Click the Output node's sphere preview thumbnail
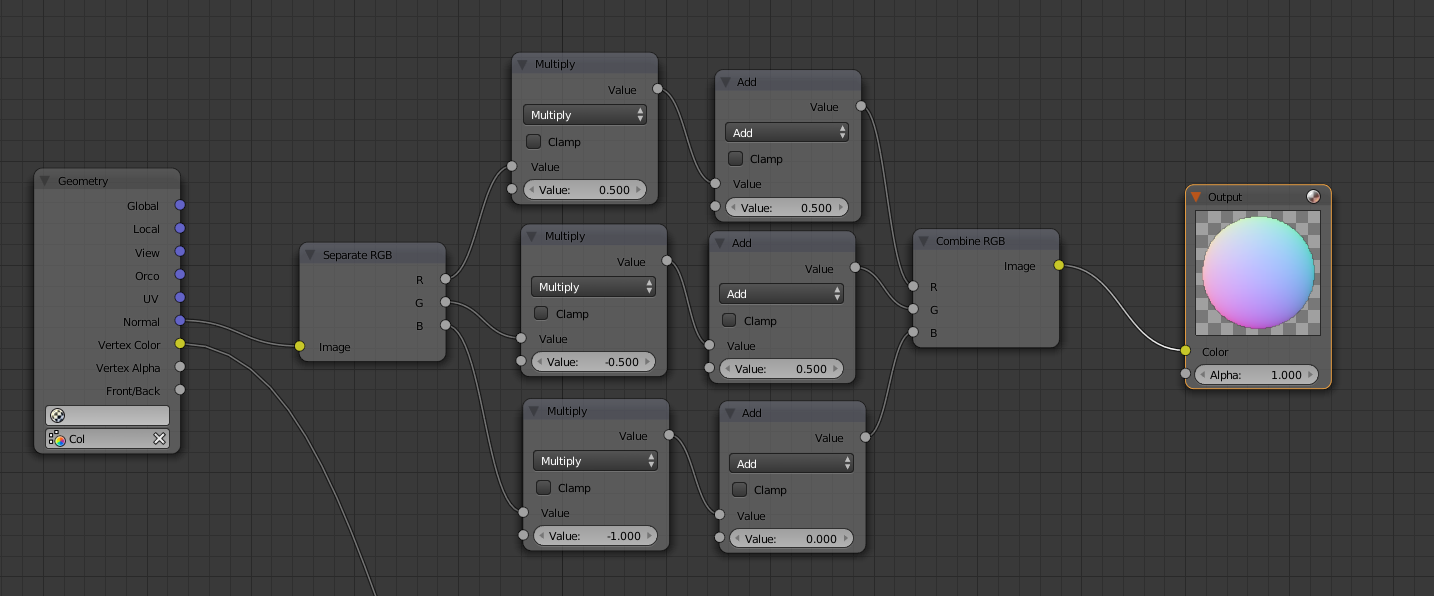The width and height of the screenshot is (1434, 596). click(x=1258, y=272)
